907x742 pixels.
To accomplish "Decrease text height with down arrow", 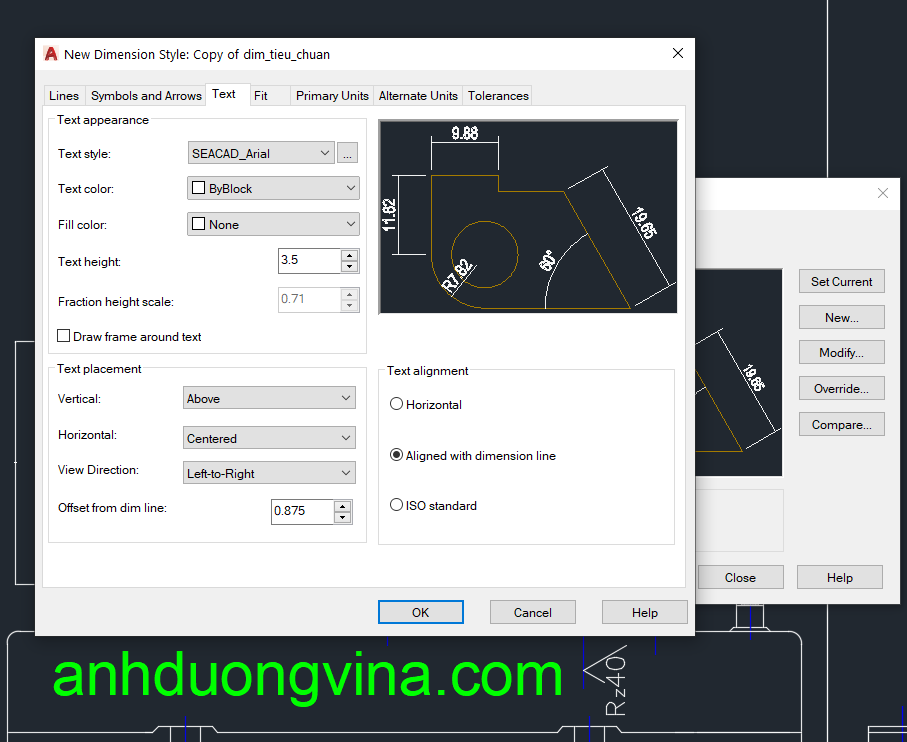I will (349, 267).
